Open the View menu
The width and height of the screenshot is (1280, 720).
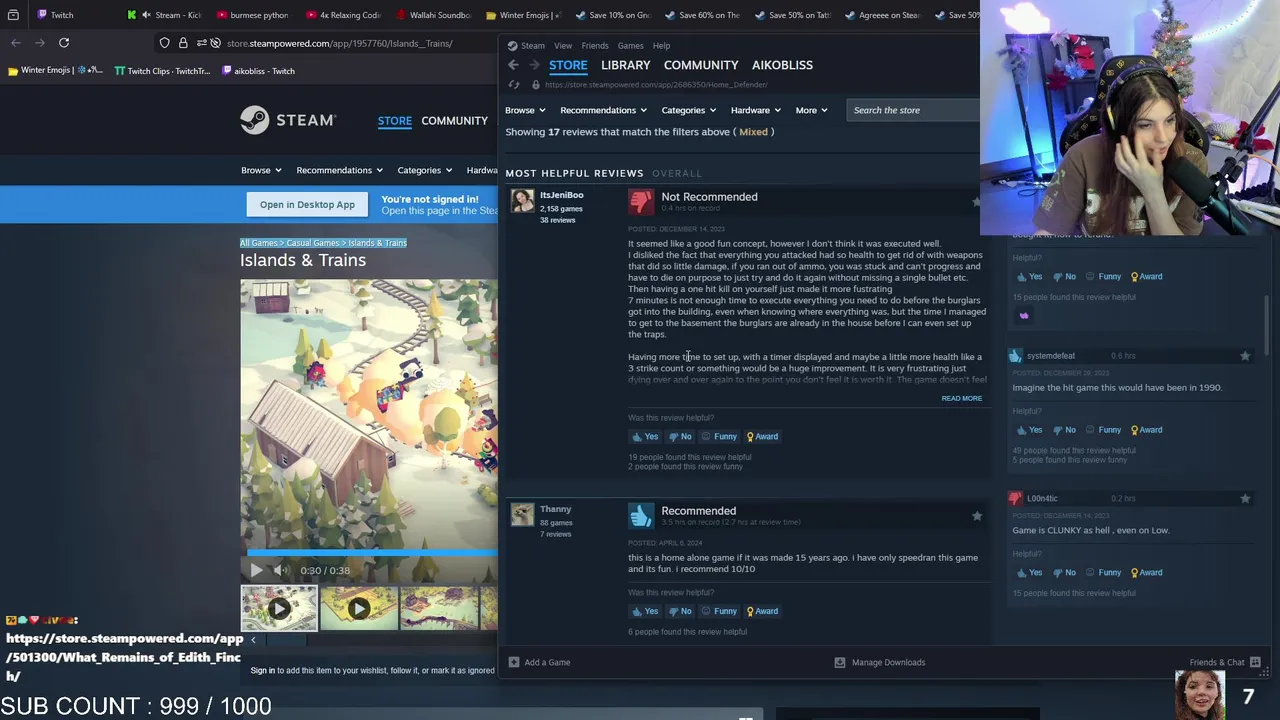pos(563,46)
